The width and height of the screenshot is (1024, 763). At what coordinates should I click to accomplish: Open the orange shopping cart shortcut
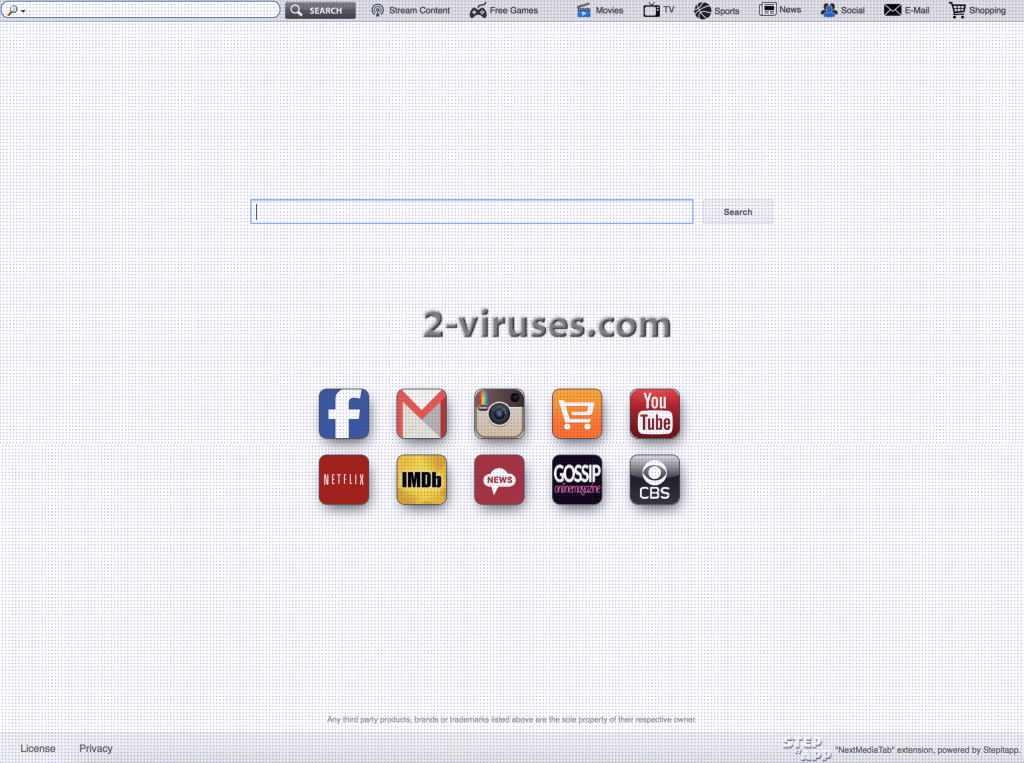577,414
